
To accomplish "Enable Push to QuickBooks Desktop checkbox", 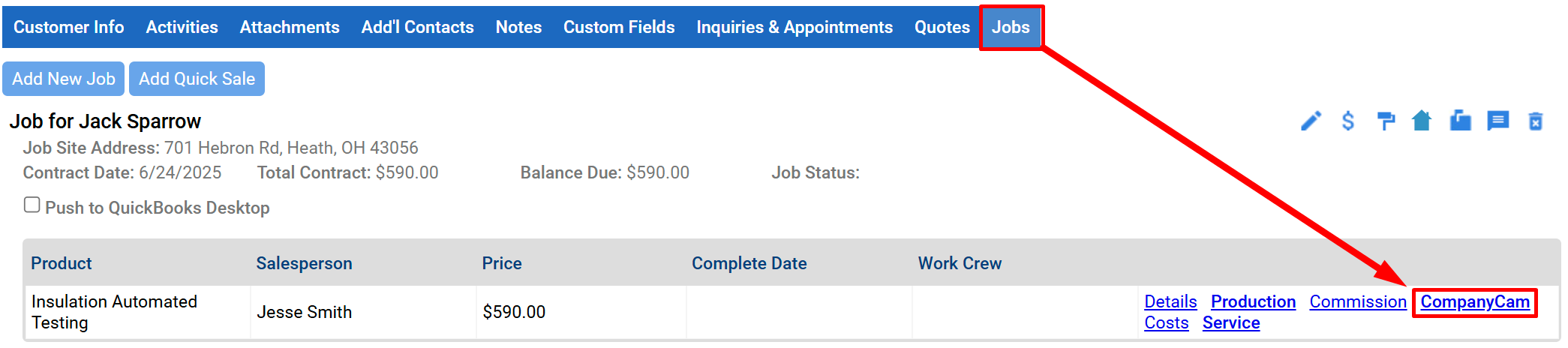I will 32,205.
